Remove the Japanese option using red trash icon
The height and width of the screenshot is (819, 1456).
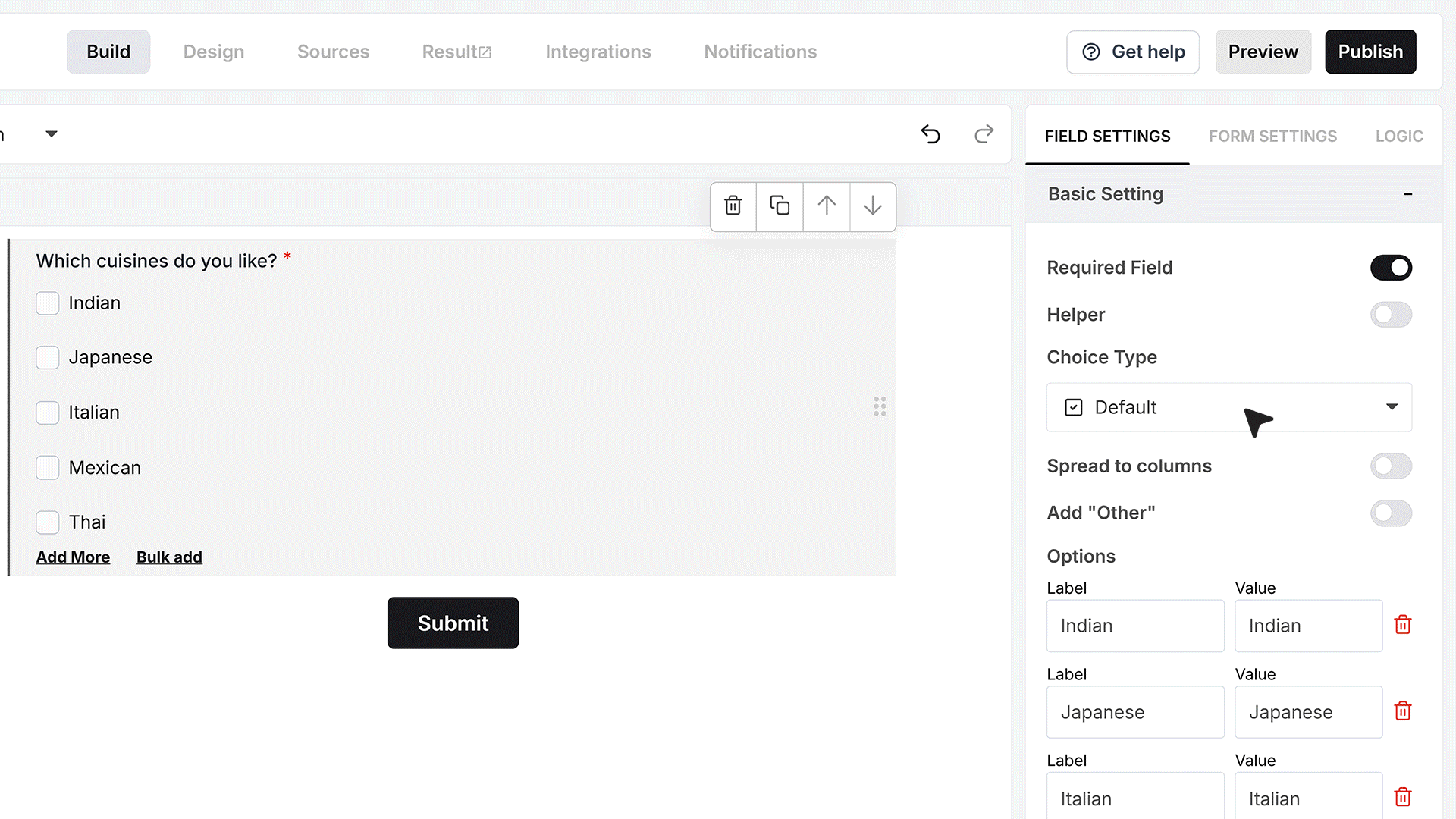1403,711
